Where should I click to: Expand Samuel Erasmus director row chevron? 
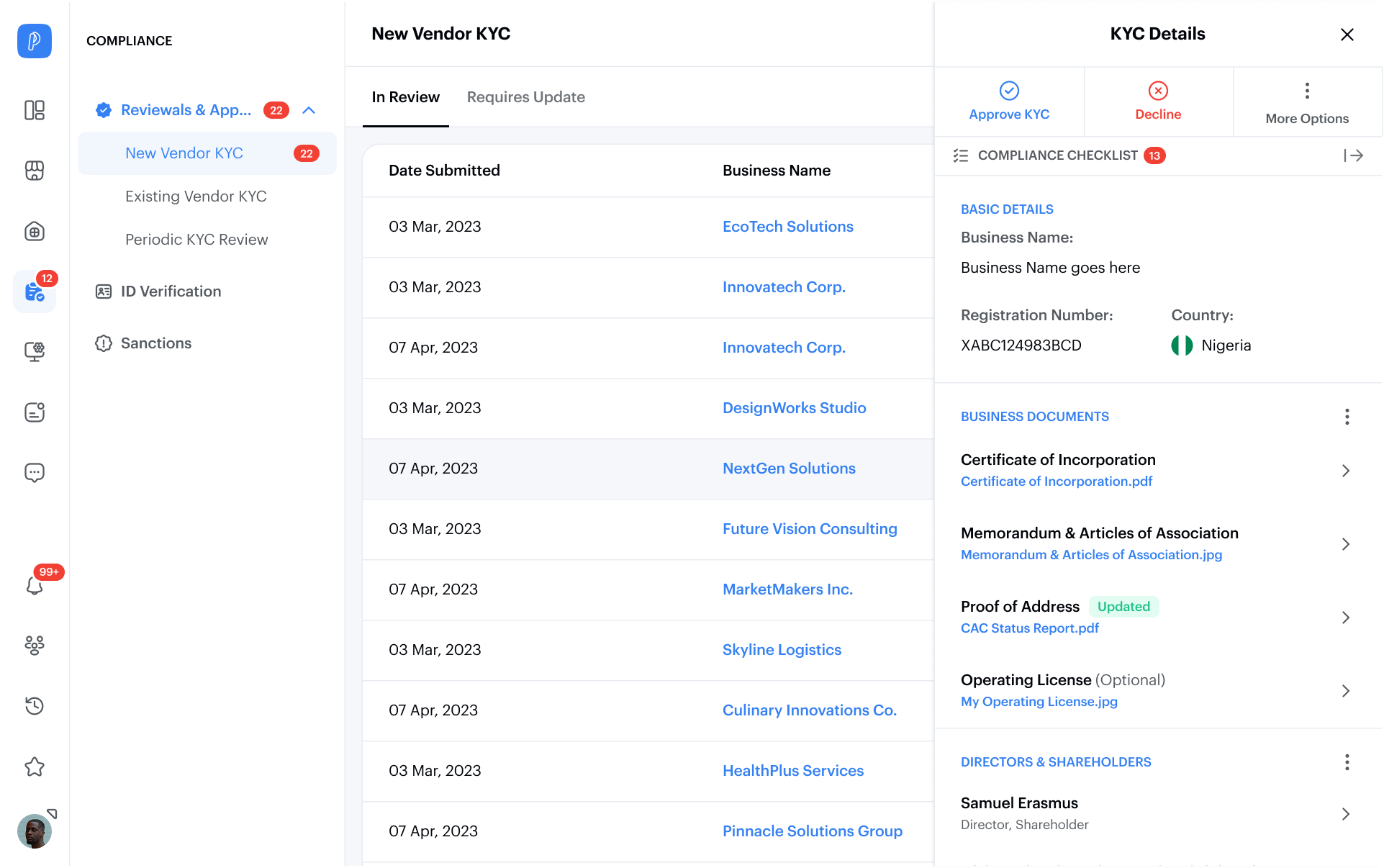(x=1345, y=814)
